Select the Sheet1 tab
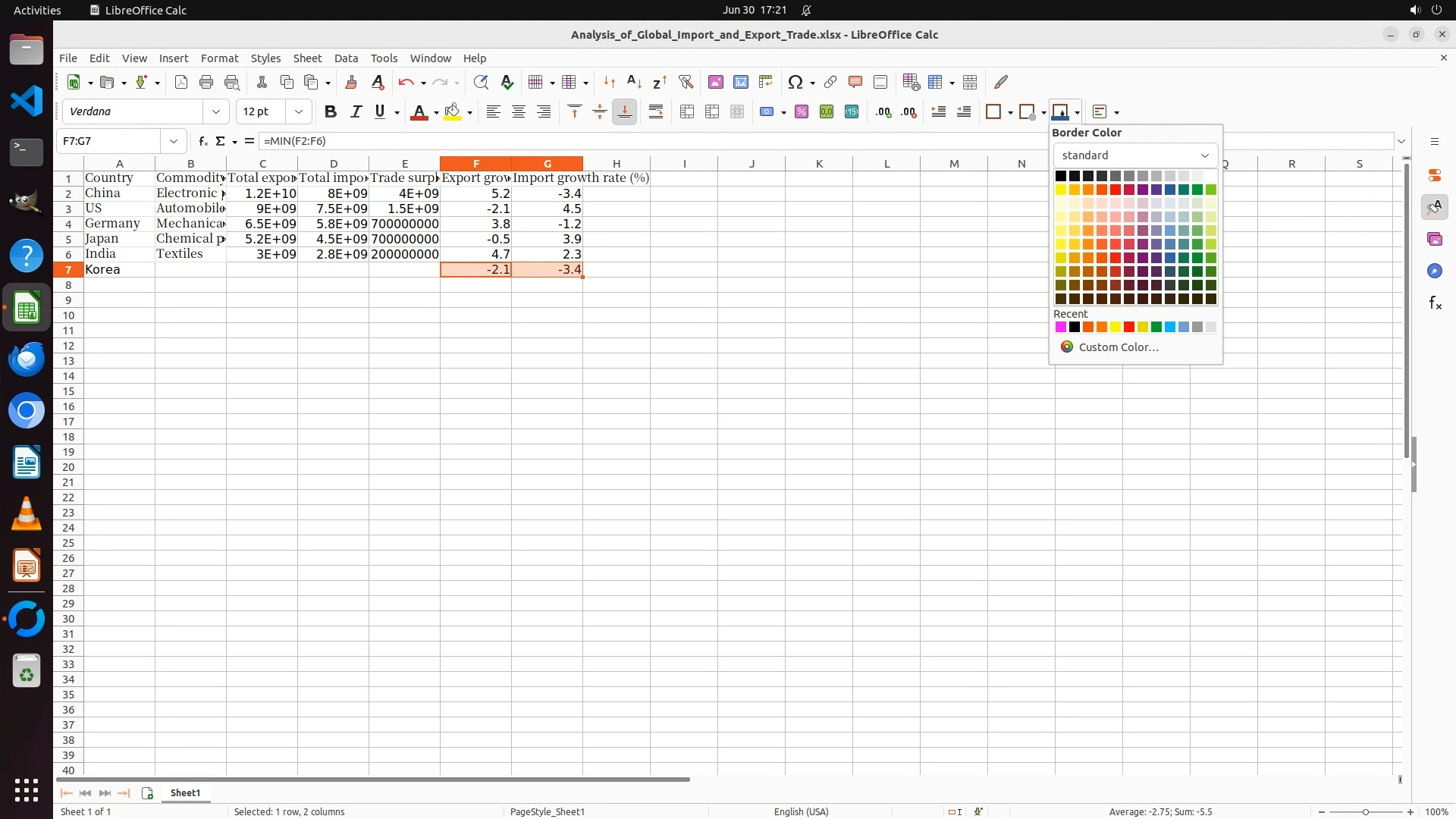The image size is (1456, 819). (x=185, y=792)
